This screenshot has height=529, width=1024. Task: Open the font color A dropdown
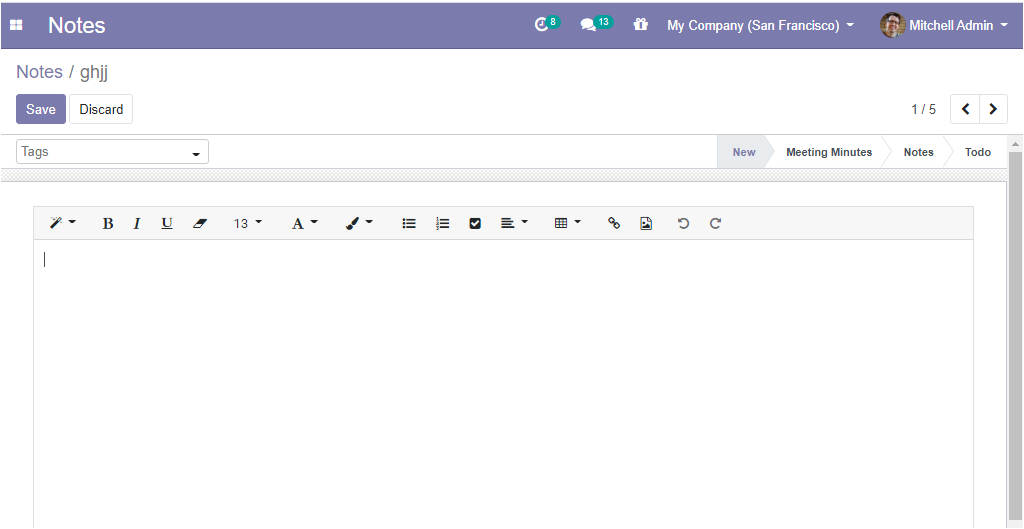click(304, 223)
